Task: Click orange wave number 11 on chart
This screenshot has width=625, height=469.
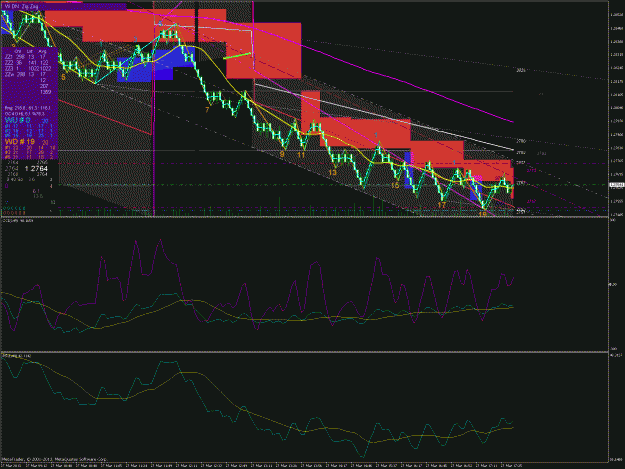Action: pos(301,155)
